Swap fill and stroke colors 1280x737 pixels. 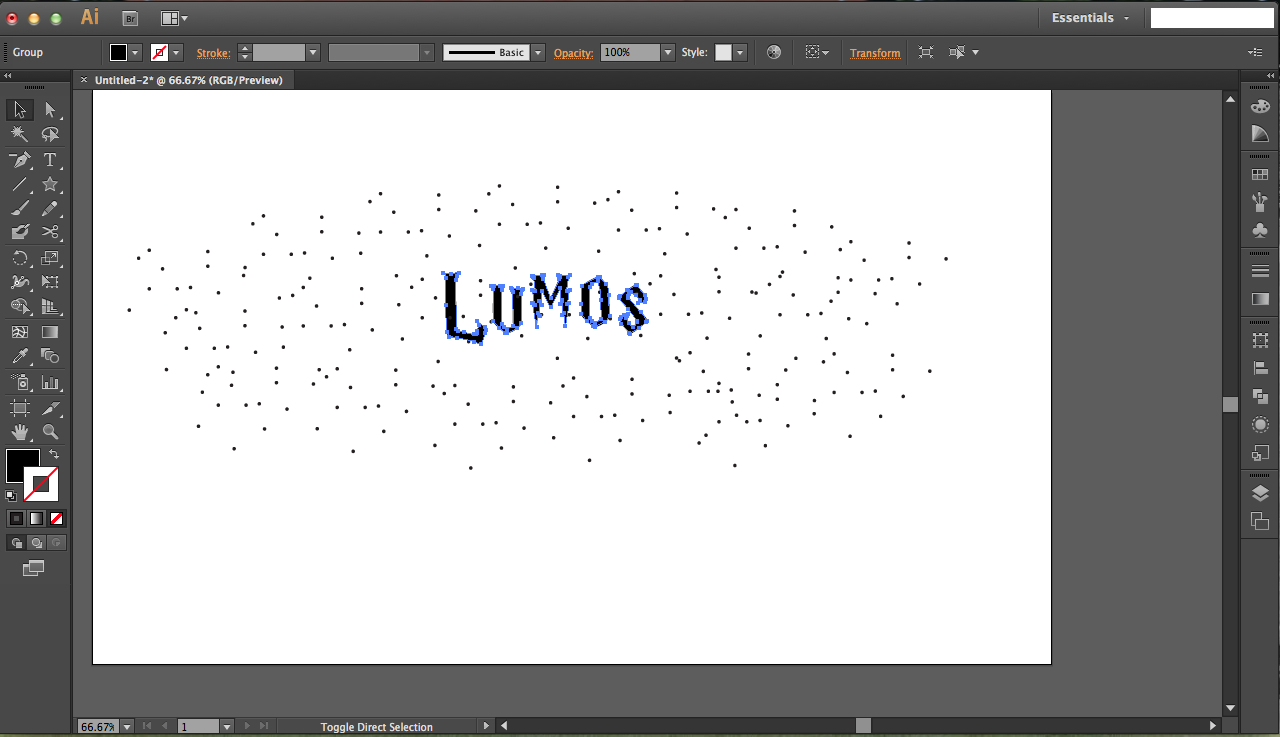tap(54, 455)
